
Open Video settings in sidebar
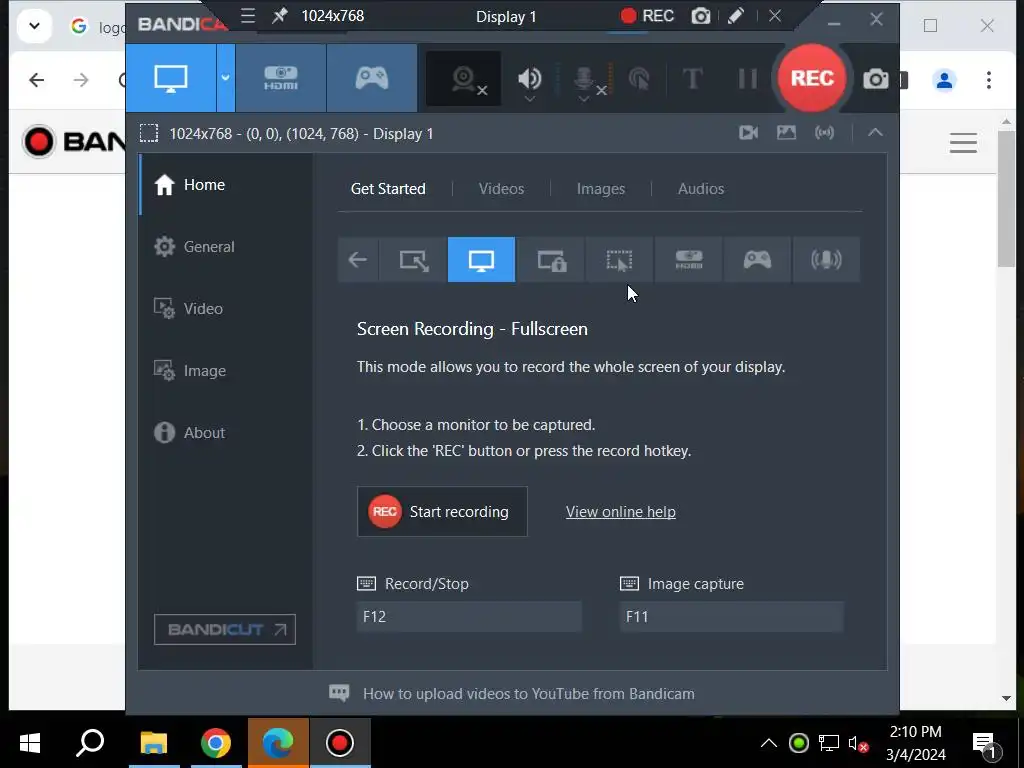[226, 308]
